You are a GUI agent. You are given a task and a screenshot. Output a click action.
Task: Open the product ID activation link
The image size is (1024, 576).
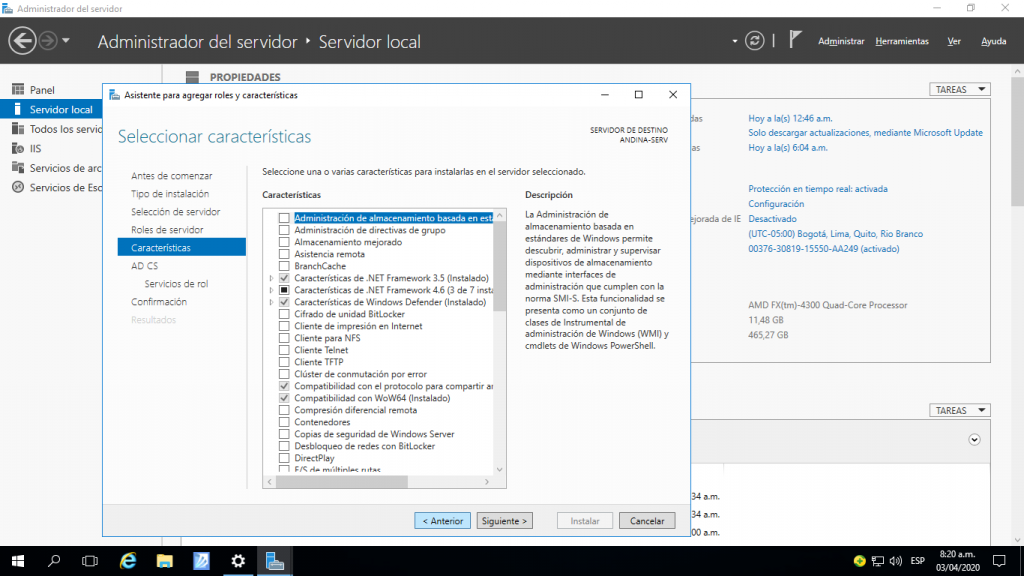pos(824,249)
